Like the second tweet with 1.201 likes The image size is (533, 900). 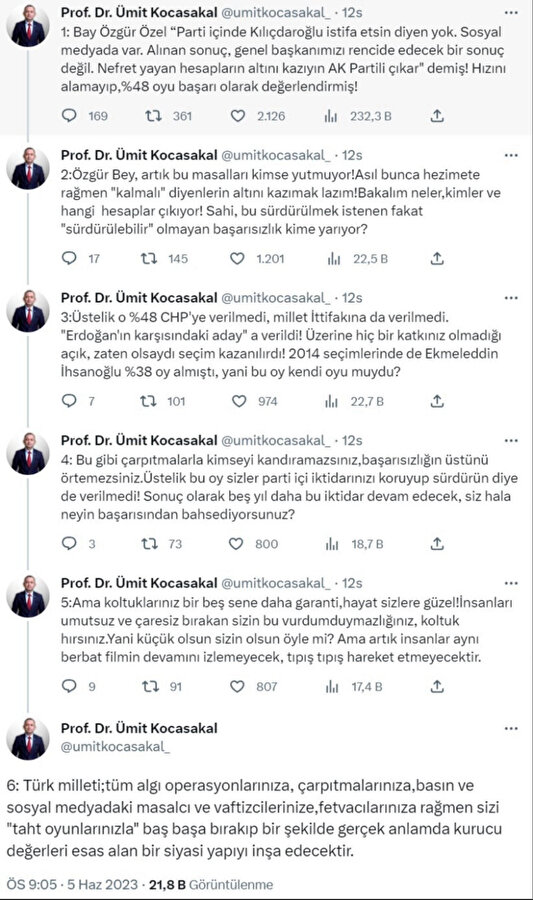[237, 259]
